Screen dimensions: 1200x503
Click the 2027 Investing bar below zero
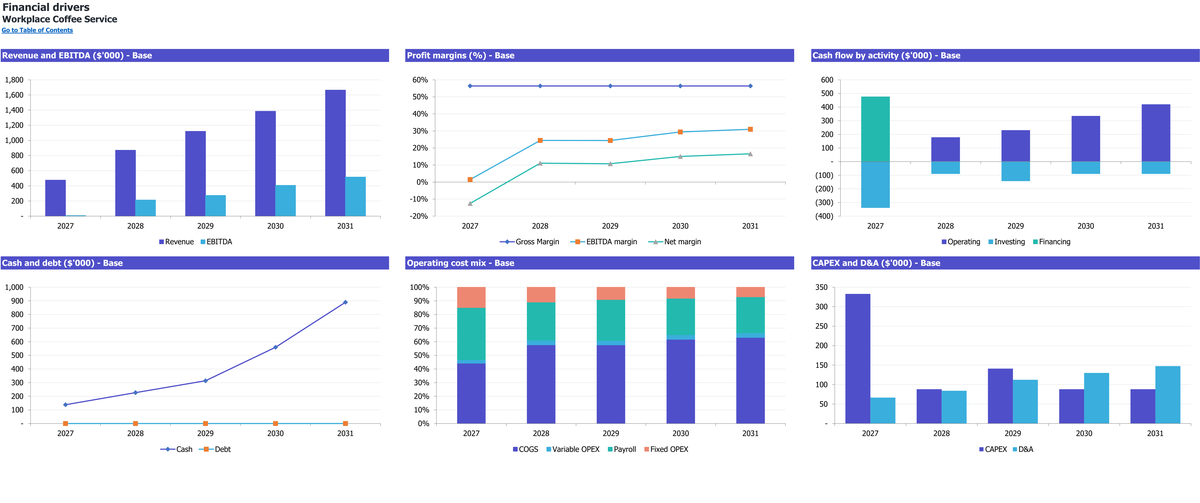[875, 185]
